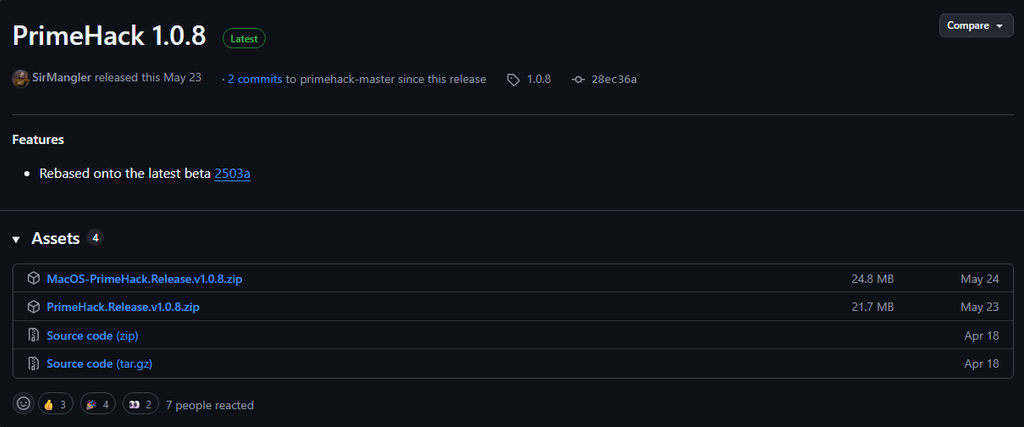This screenshot has width=1024, height=427.
Task: Download MacOS-PrimeHack.Release.v1.0.8.zip
Action: coord(144,279)
